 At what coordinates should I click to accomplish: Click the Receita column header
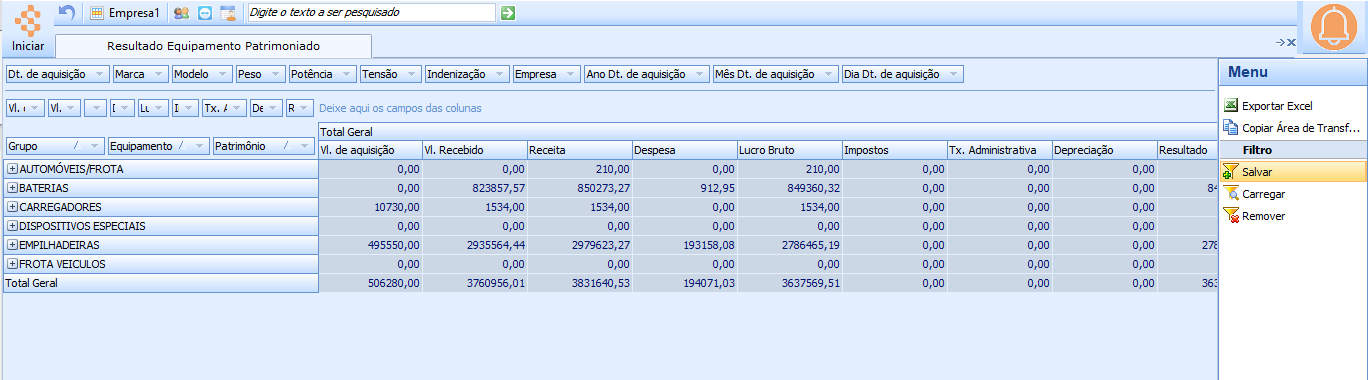pos(580,150)
